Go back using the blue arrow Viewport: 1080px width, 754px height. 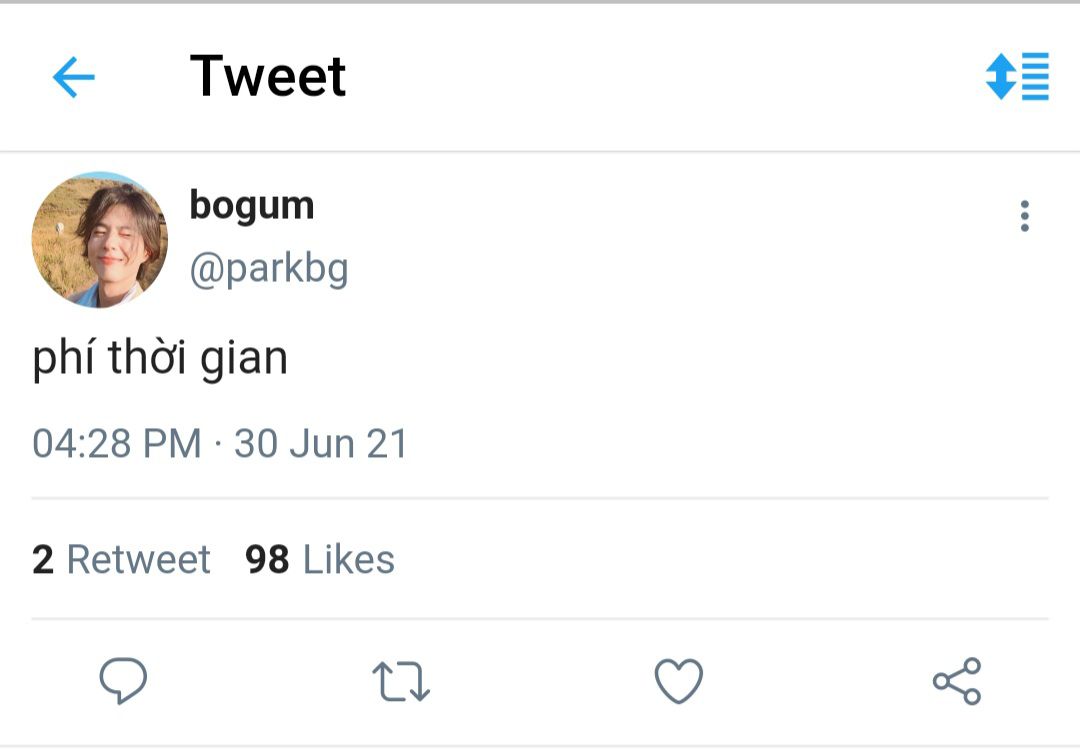pyautogui.click(x=74, y=76)
